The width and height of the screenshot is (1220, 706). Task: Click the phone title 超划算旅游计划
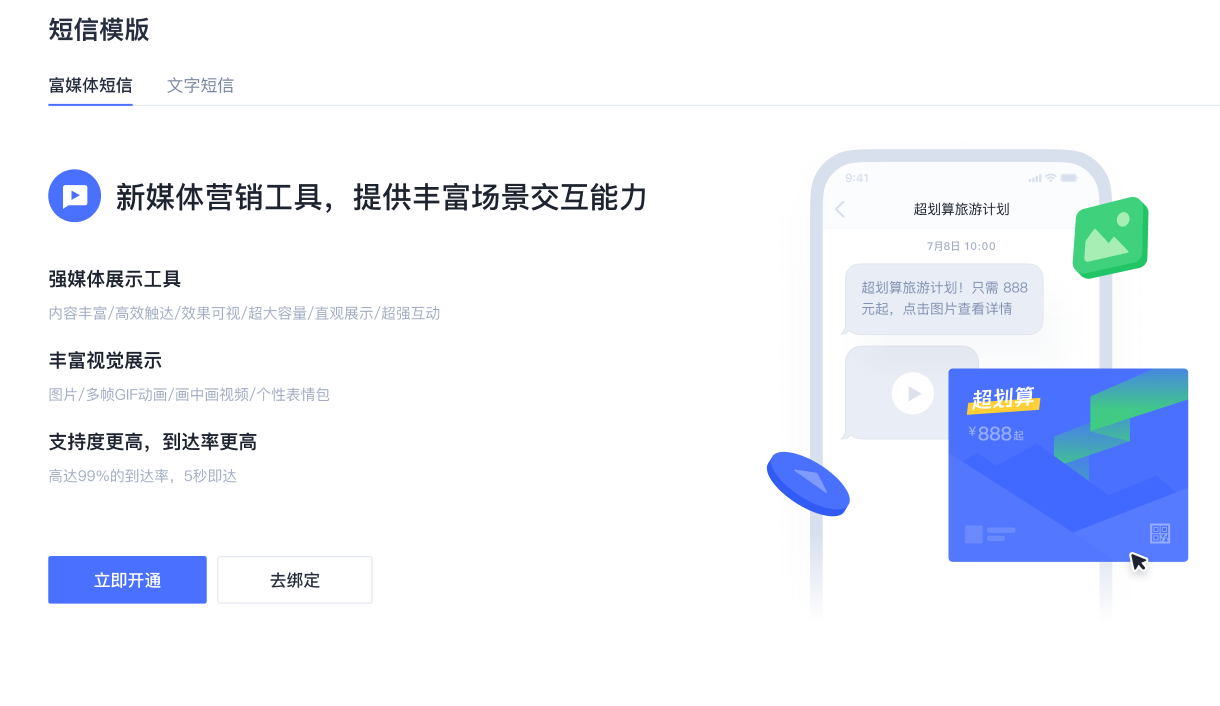(x=961, y=209)
